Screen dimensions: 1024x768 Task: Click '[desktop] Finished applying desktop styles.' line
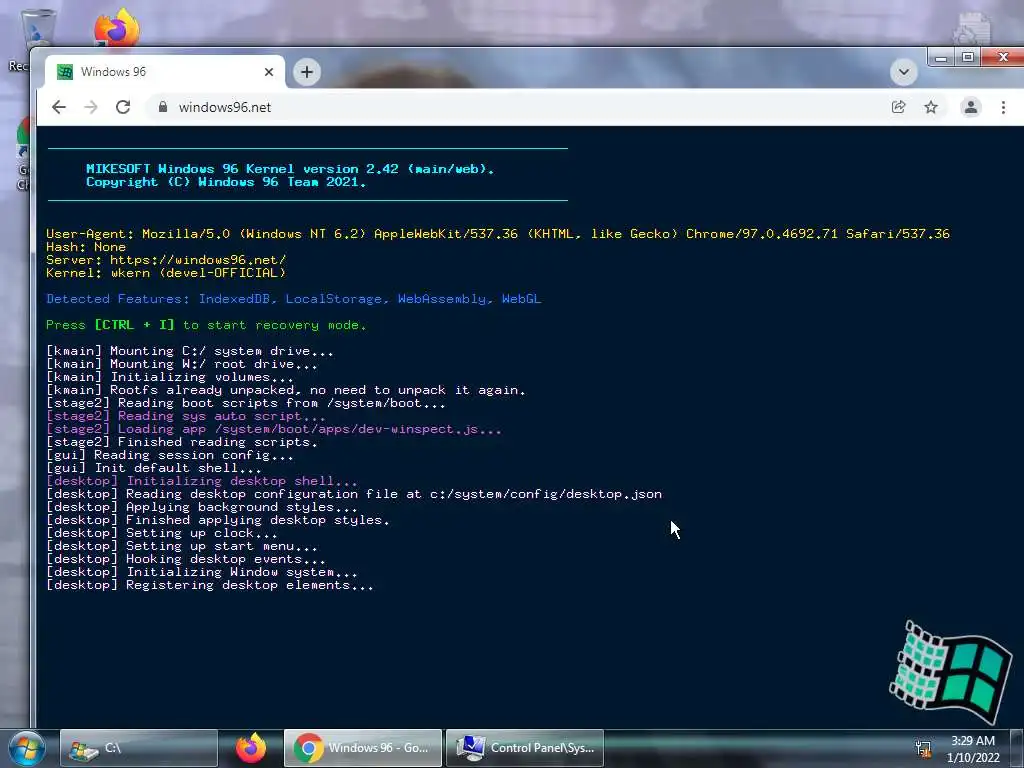coord(217,520)
